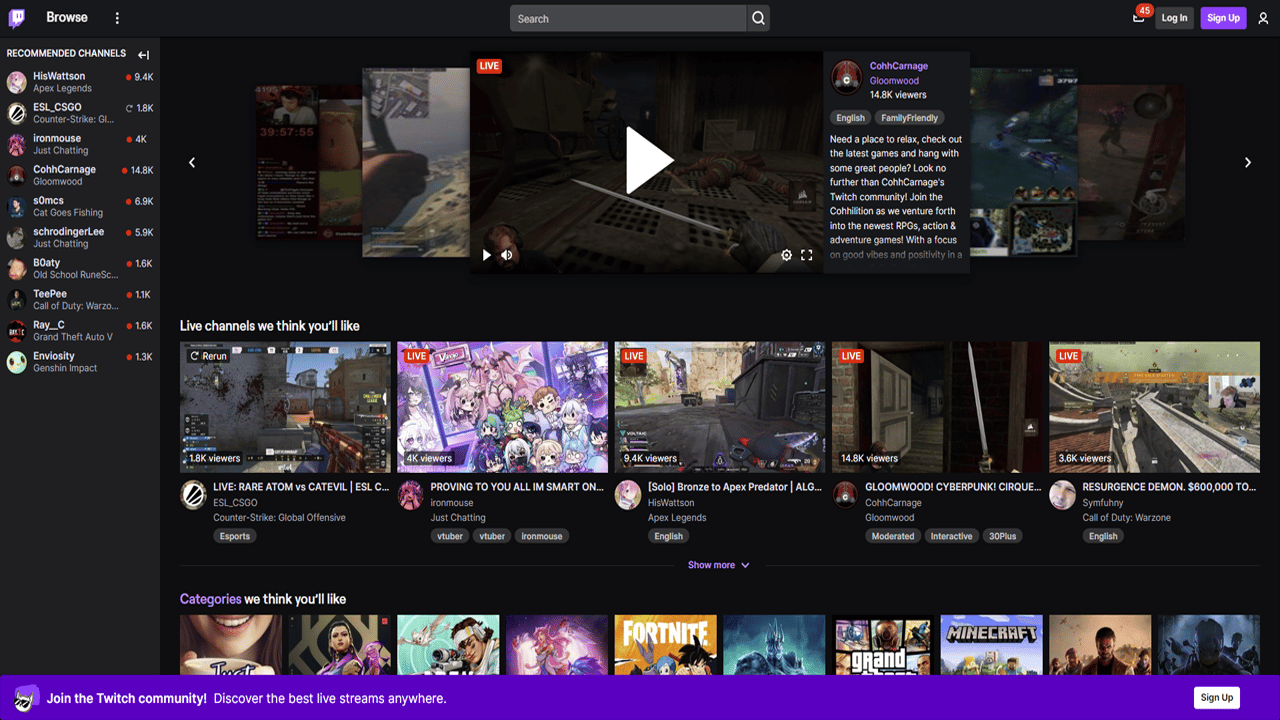
Task: Select the FamilyFriendly tag
Action: [x=909, y=118]
